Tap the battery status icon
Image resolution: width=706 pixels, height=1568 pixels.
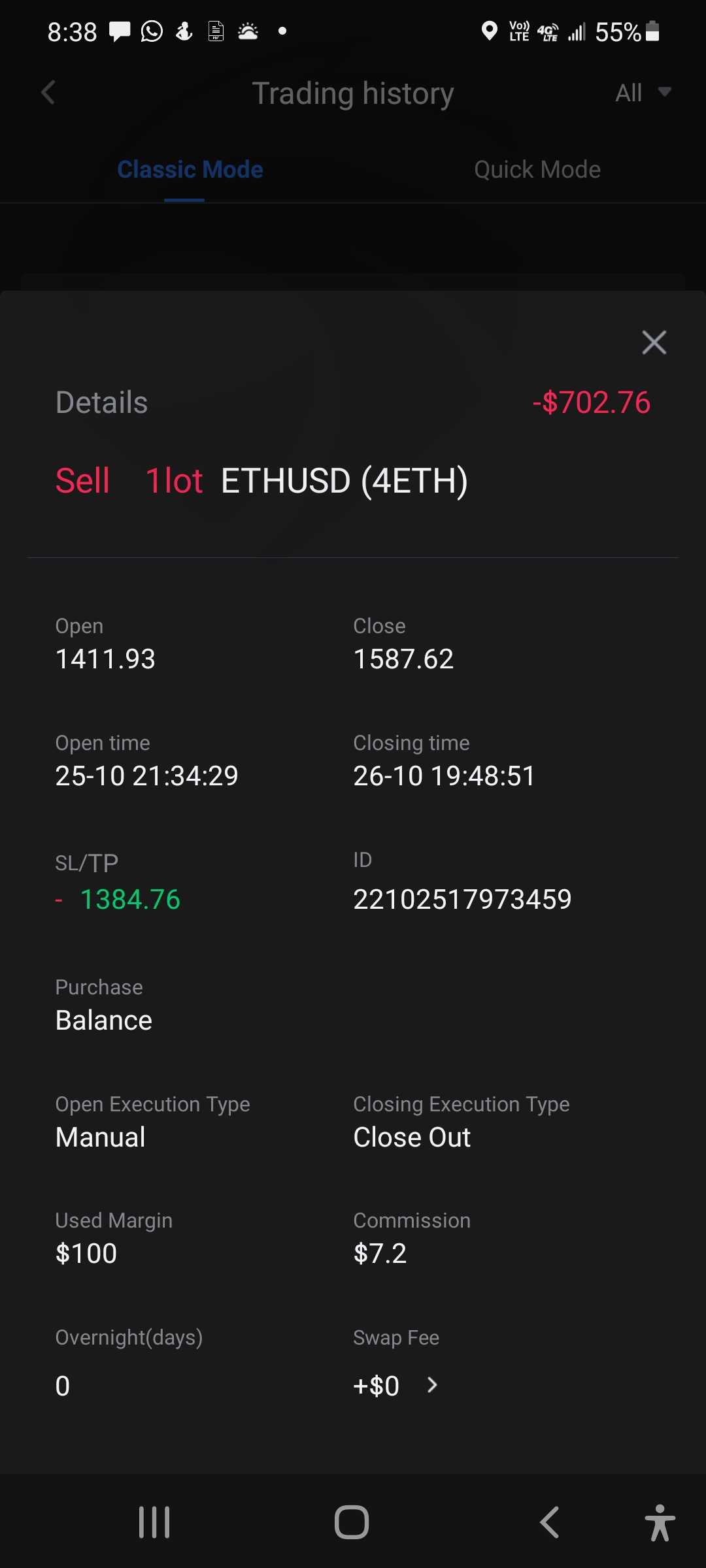click(x=652, y=31)
